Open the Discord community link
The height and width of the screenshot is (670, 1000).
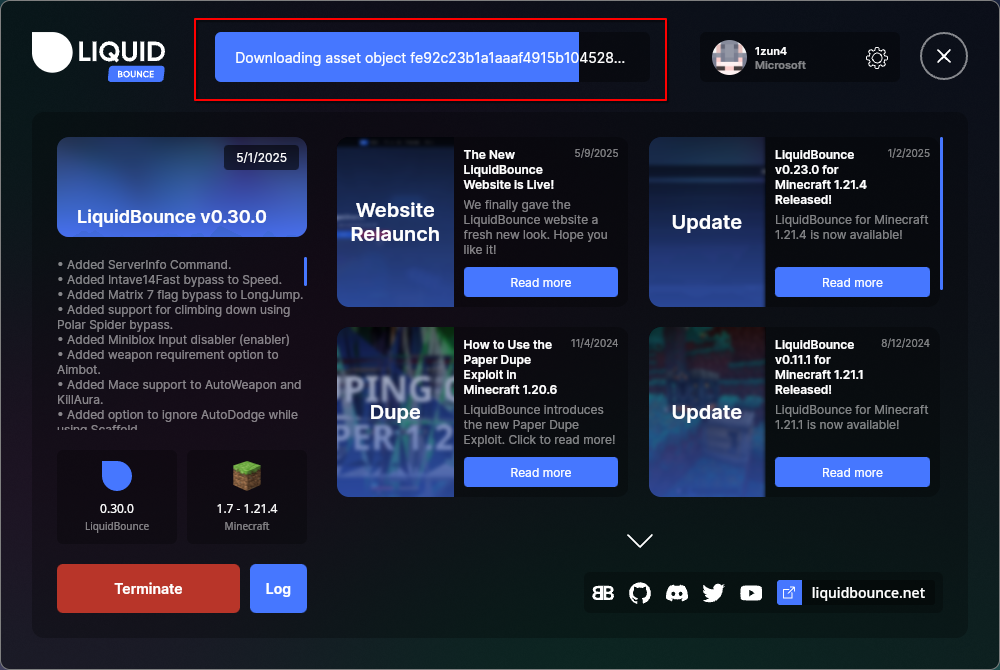click(x=677, y=592)
